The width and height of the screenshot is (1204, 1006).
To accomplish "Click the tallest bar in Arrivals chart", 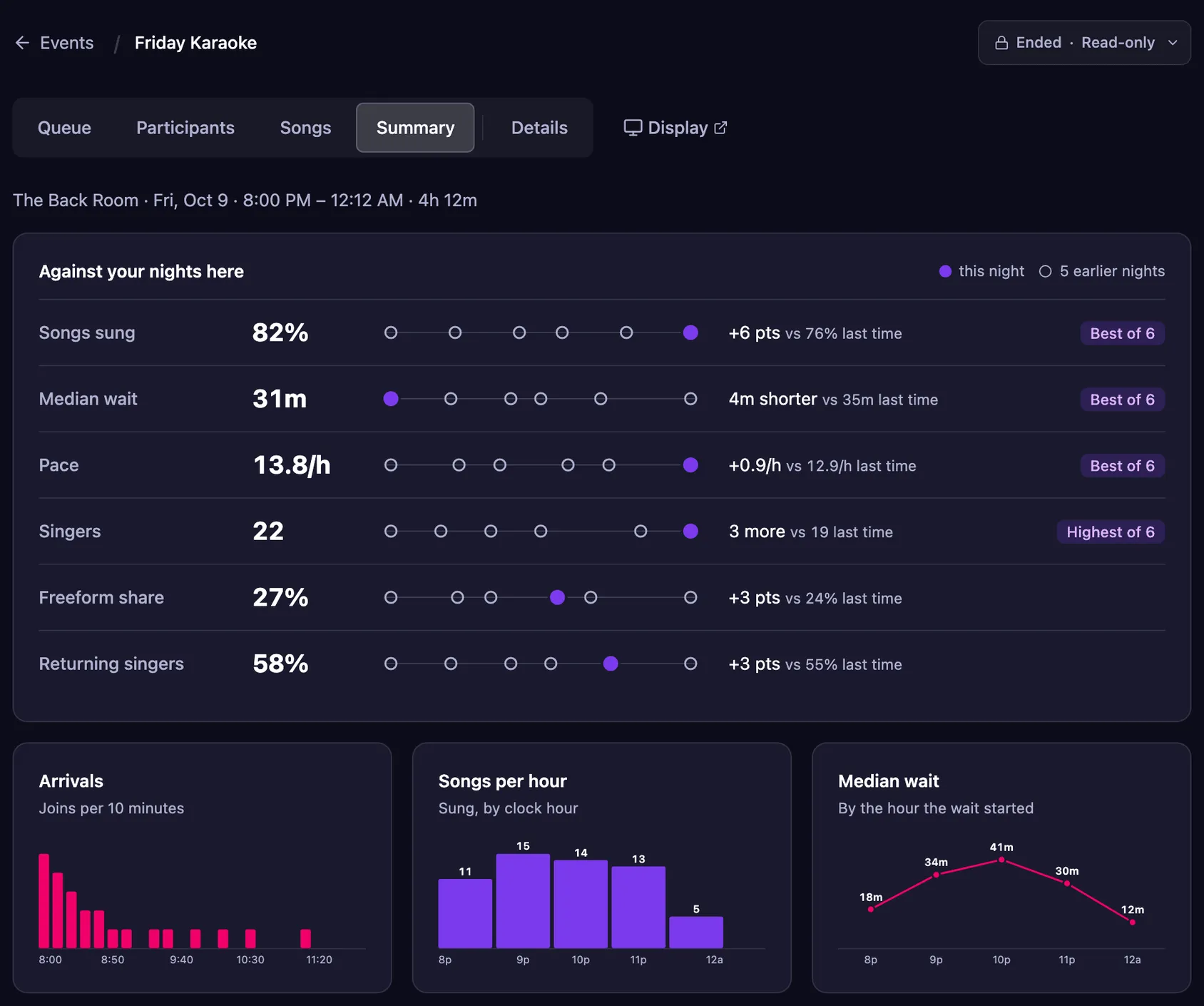I will (x=44, y=900).
